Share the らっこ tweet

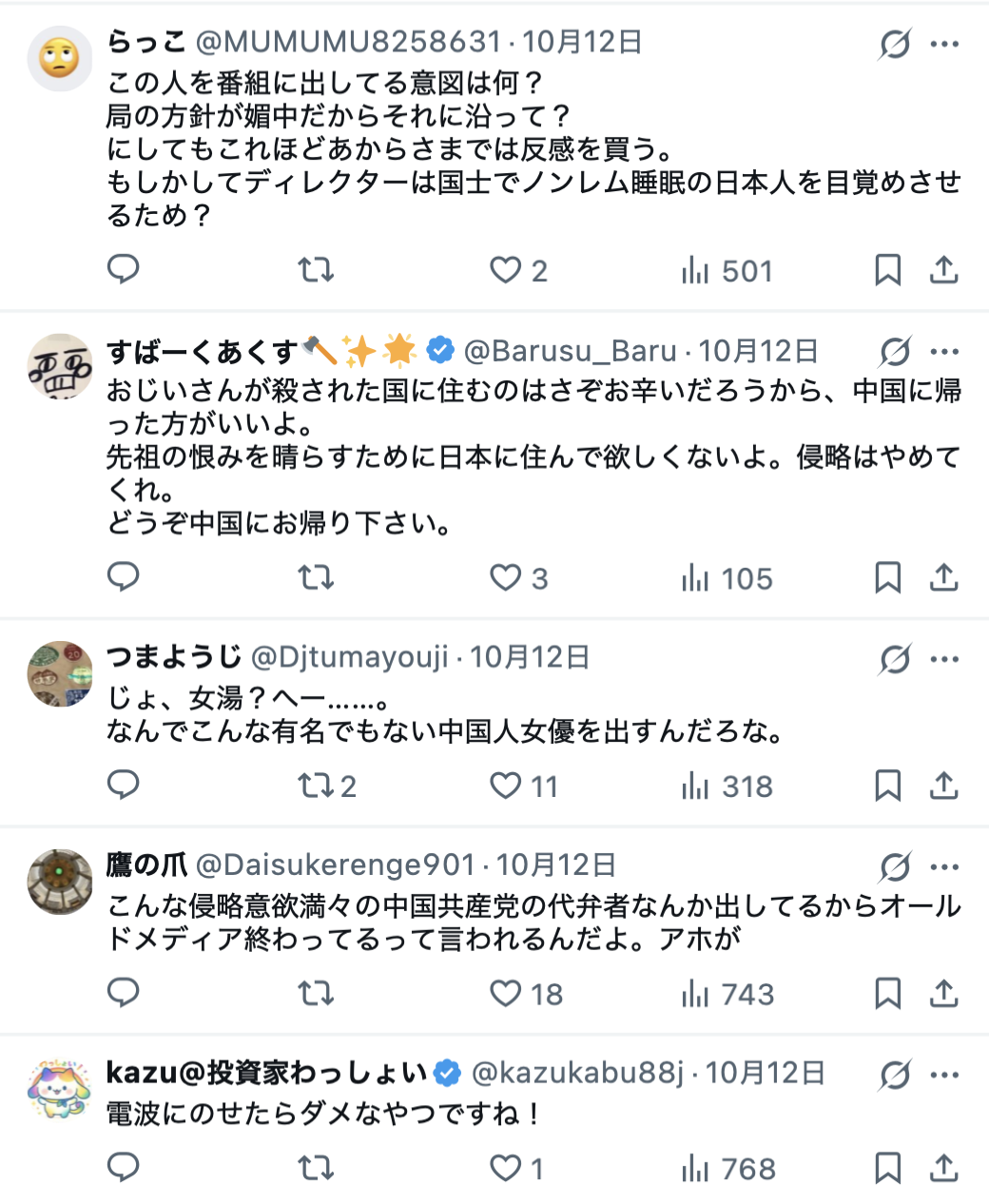coord(943,270)
